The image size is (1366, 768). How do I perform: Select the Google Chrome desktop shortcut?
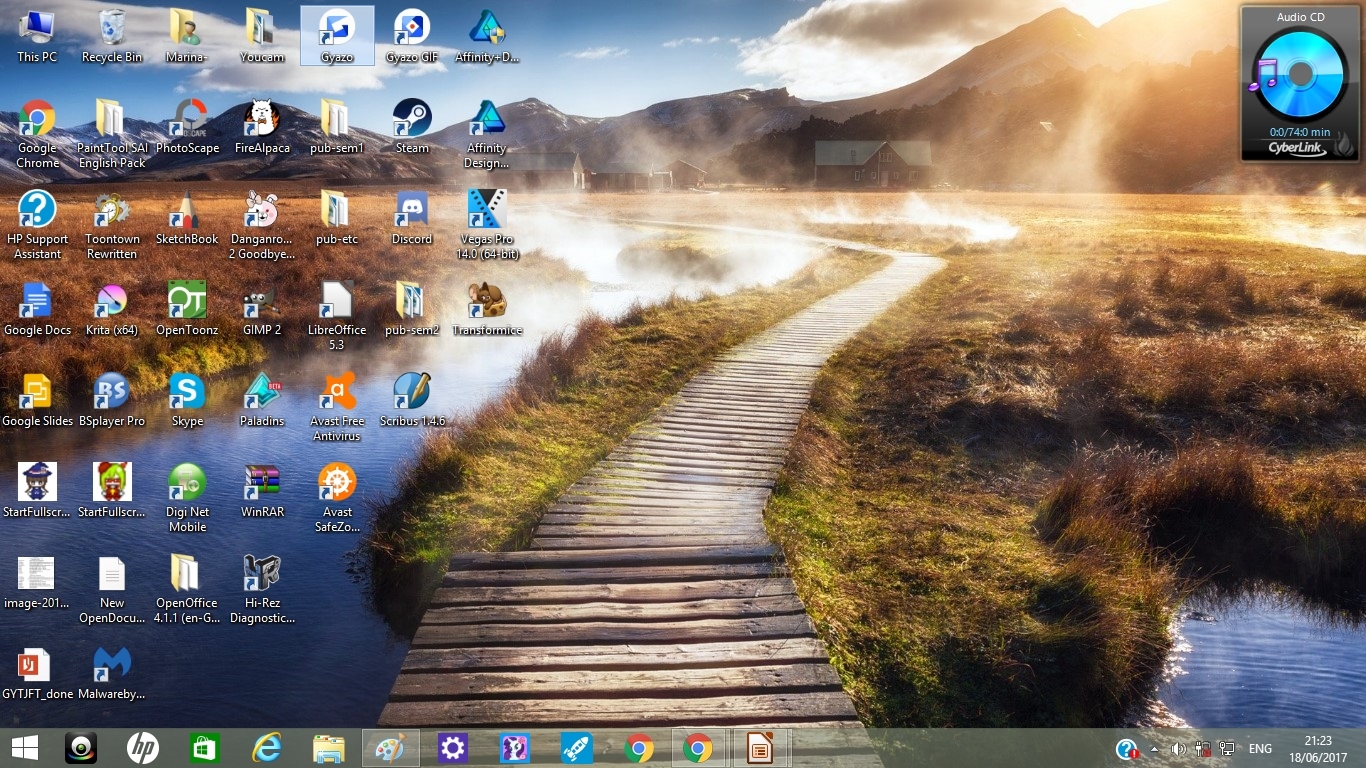coord(37,134)
